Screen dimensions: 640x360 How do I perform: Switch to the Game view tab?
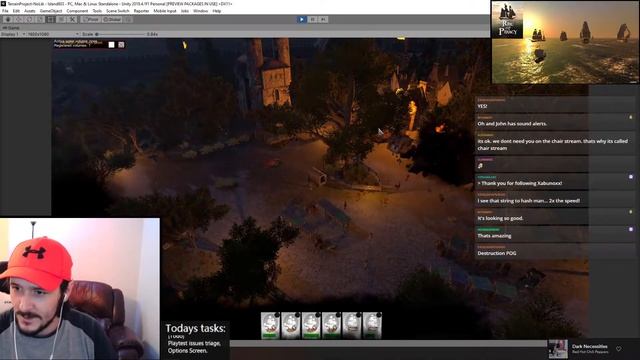(x=11, y=28)
